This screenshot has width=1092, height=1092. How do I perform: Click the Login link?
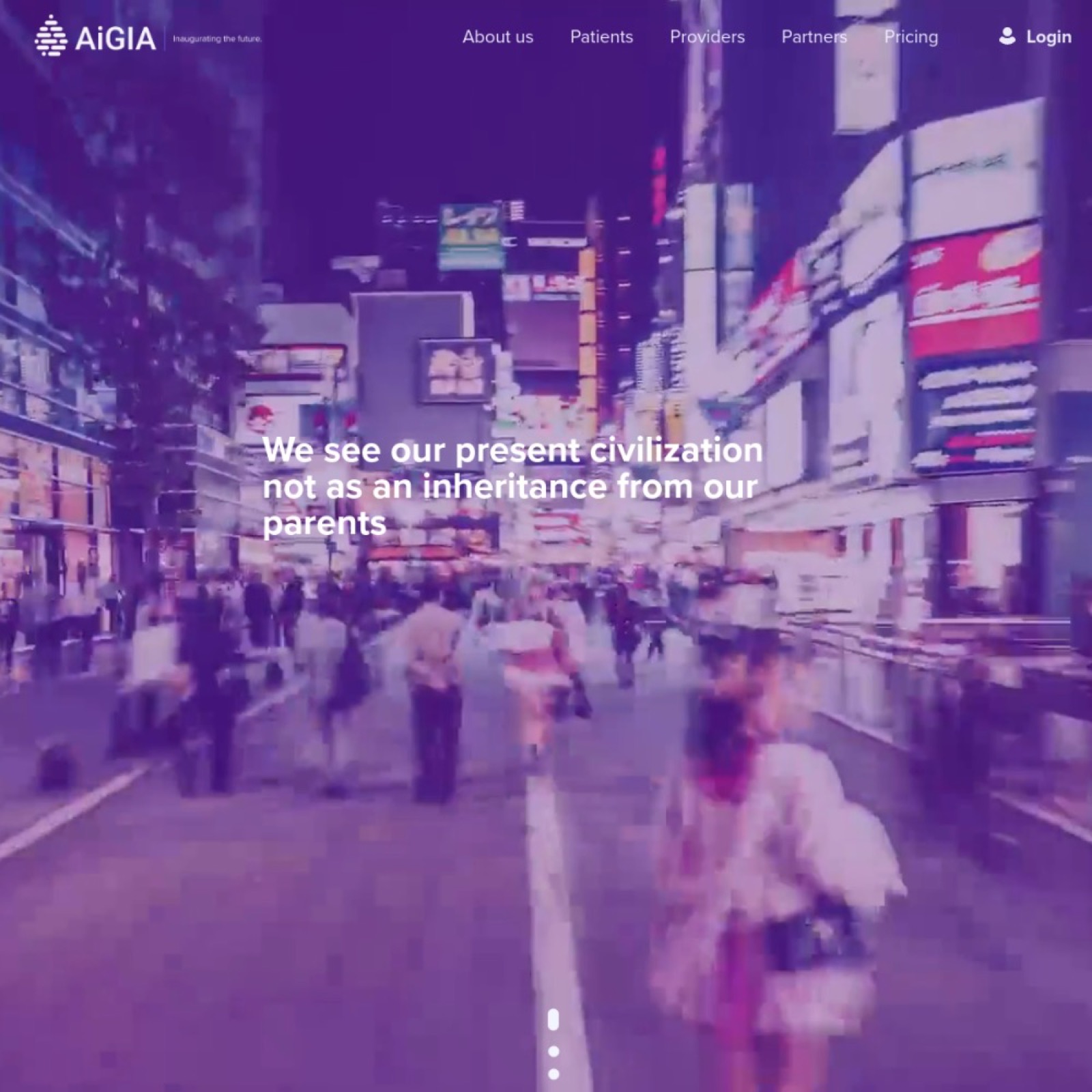[1048, 38]
